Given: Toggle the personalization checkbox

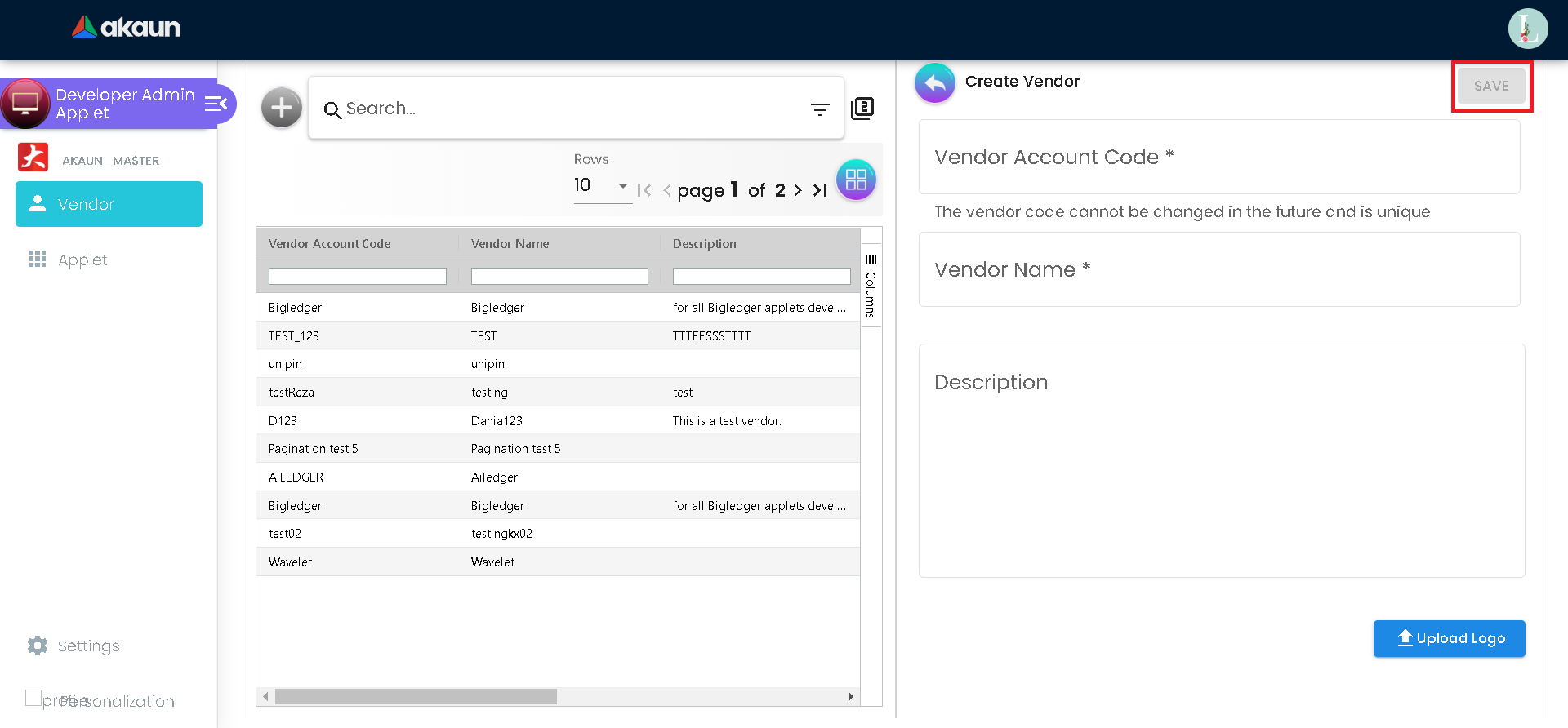Looking at the screenshot, I should (x=33, y=698).
